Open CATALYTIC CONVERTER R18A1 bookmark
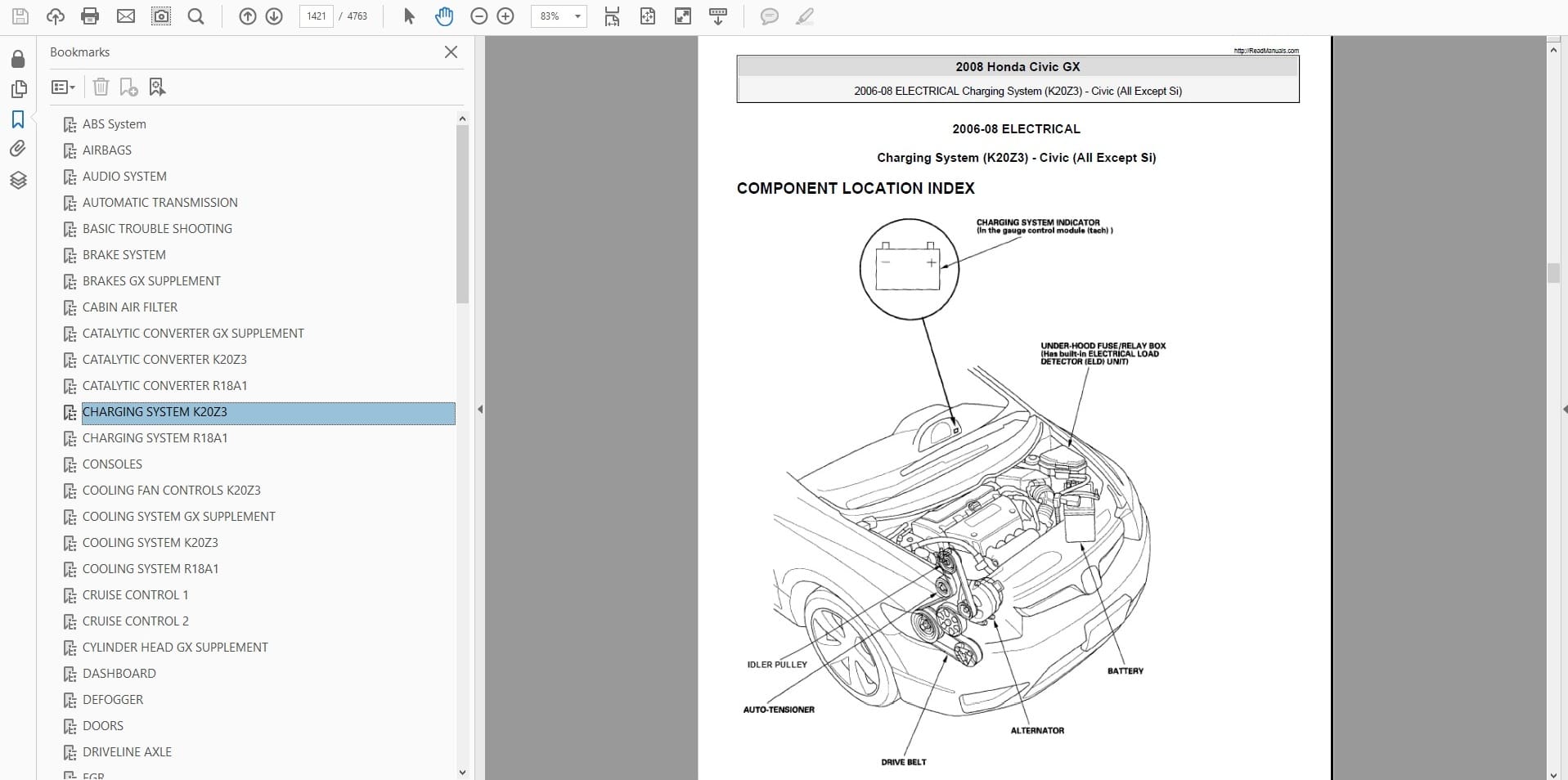The height and width of the screenshot is (780, 1568). coord(164,386)
